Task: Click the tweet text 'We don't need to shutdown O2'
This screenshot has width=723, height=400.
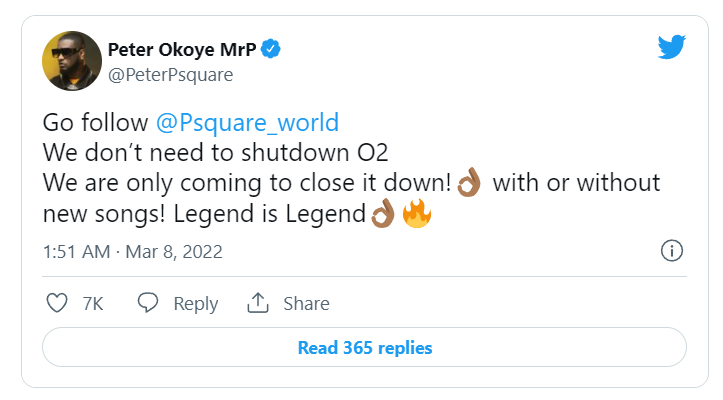Action: [x=215, y=153]
